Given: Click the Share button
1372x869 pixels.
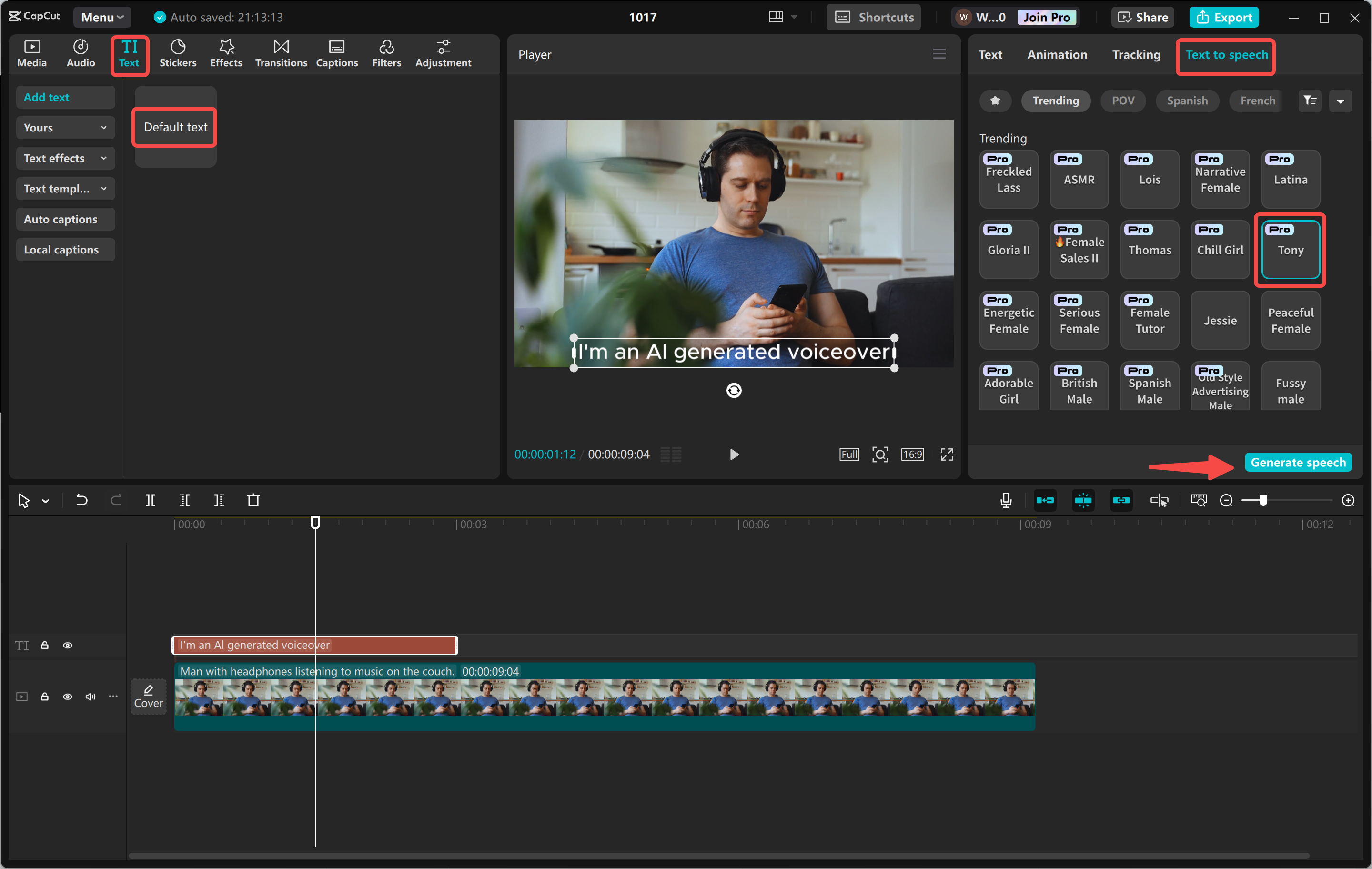Looking at the screenshot, I should (1143, 17).
